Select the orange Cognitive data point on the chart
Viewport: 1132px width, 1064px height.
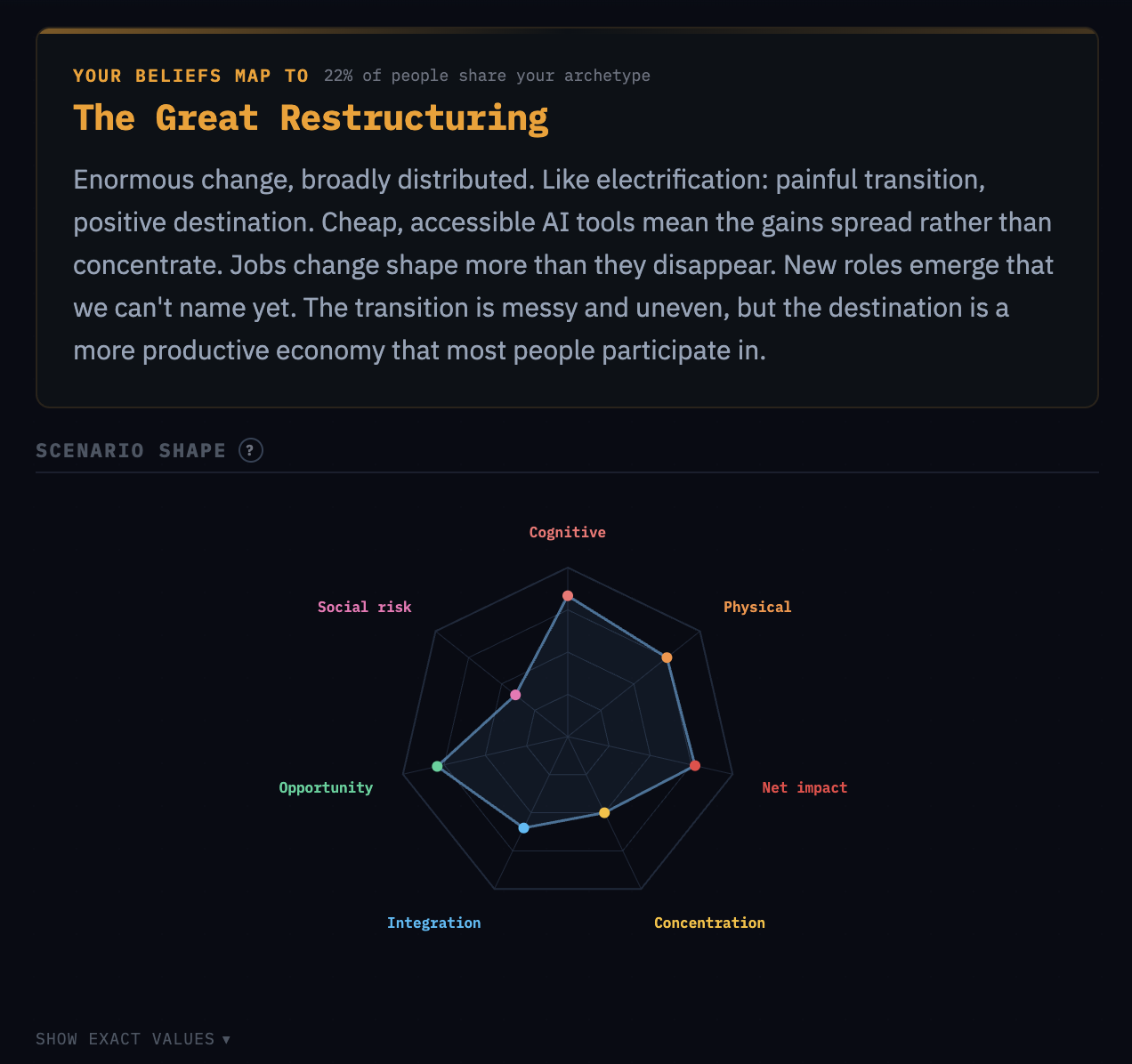(x=567, y=596)
